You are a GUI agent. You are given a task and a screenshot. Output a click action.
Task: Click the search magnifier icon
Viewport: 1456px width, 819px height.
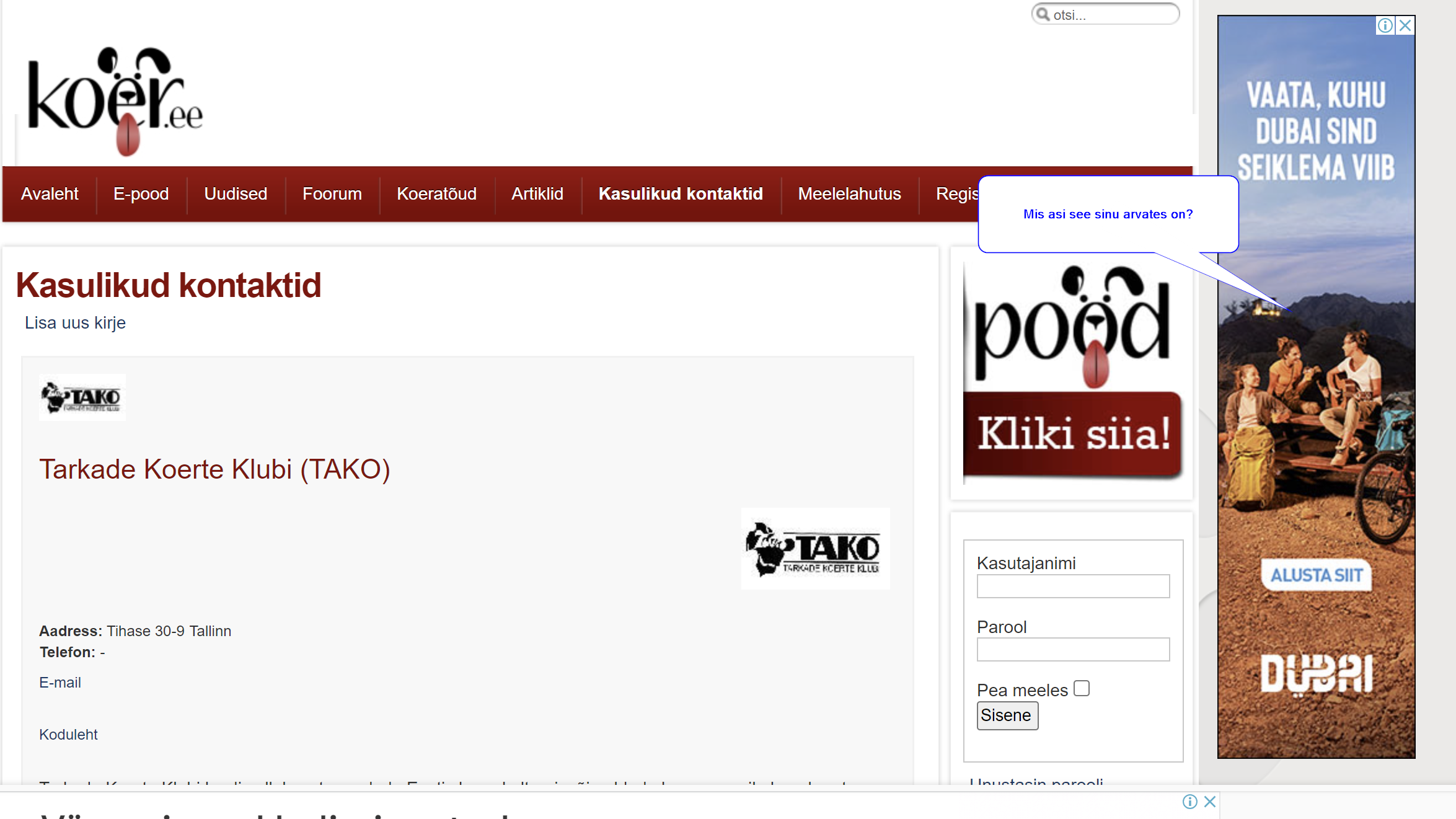1043,14
